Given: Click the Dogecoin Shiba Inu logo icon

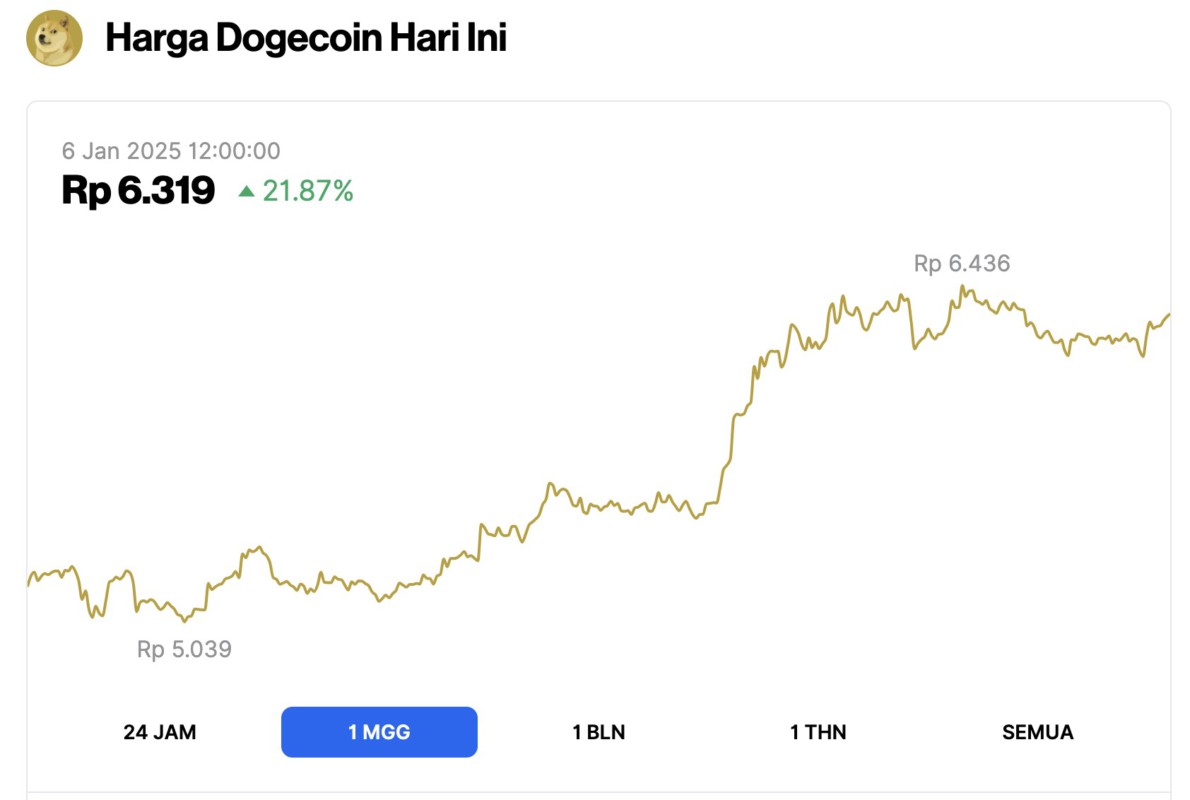Looking at the screenshot, I should point(55,39).
